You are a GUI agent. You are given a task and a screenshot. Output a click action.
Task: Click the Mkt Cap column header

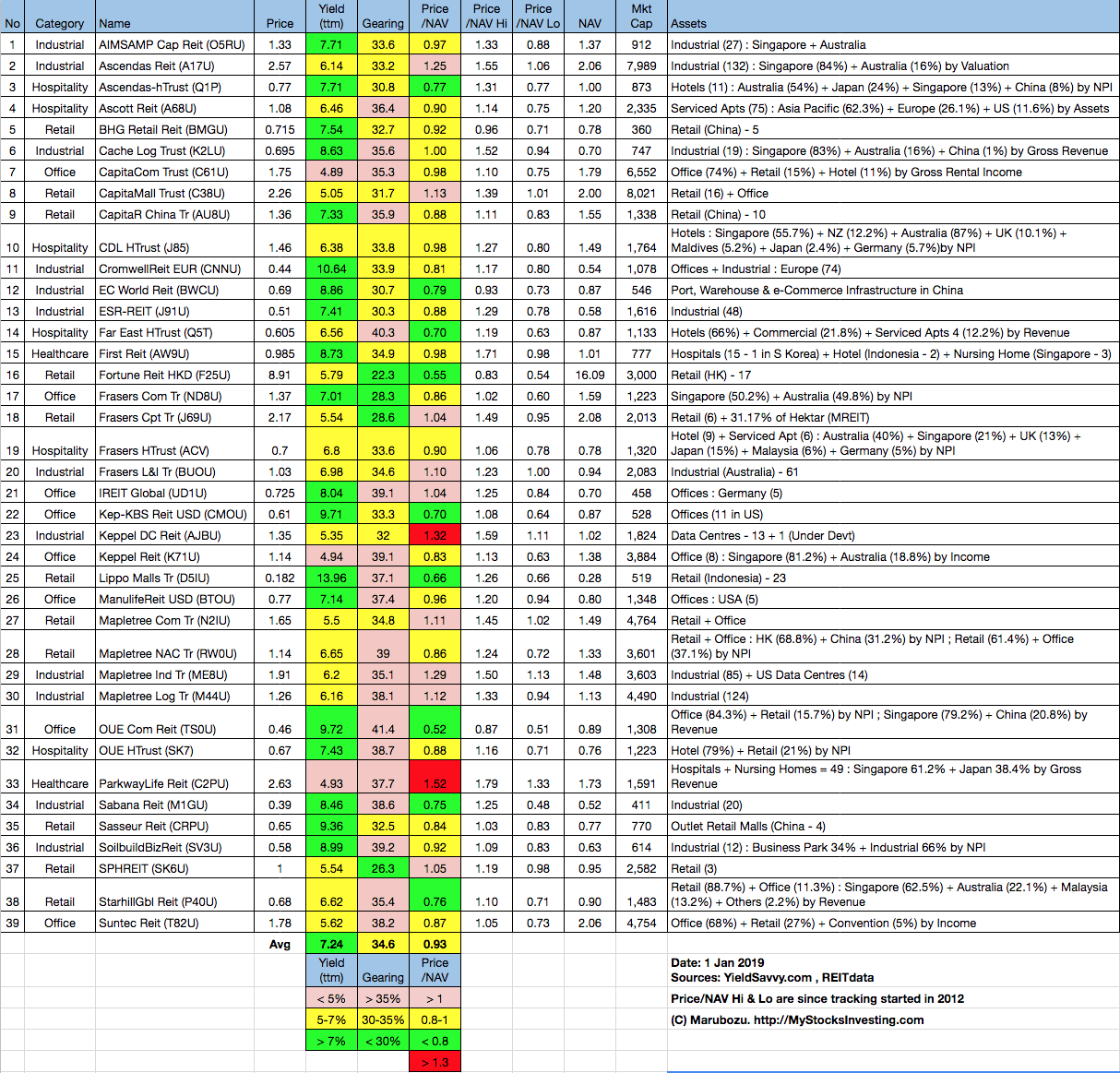tap(641, 16)
